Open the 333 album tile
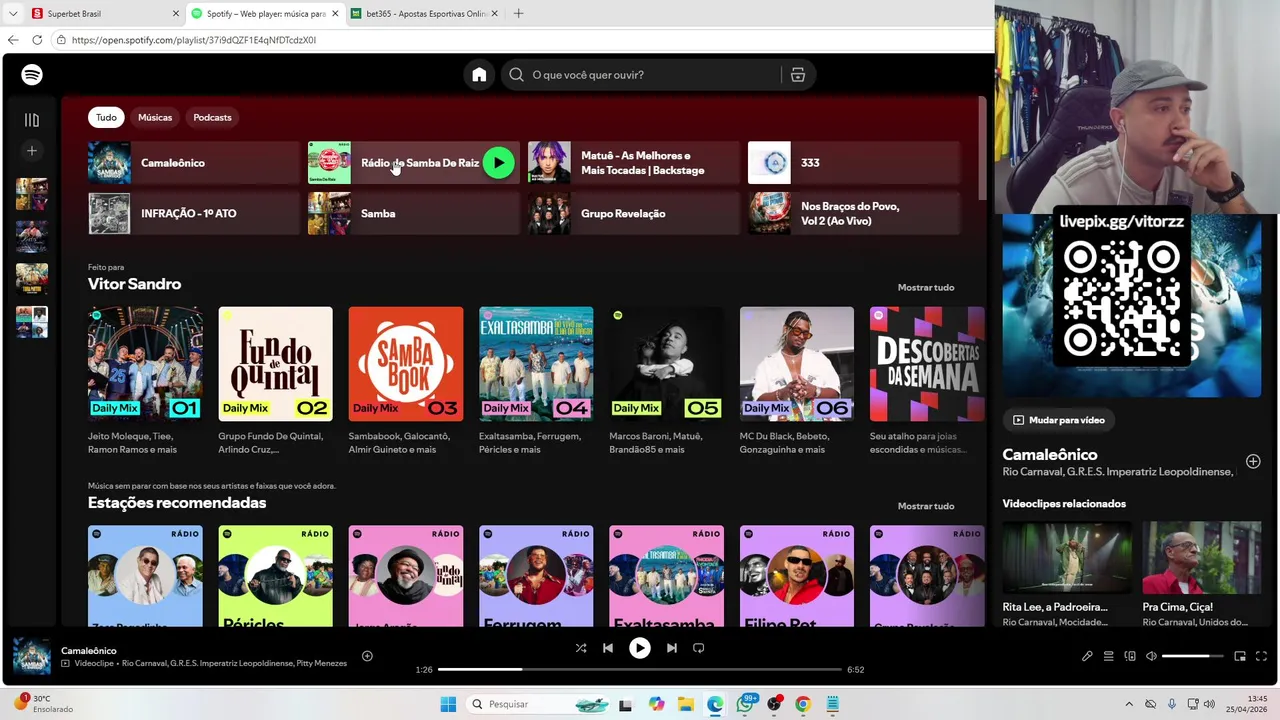Screen dimensions: 1280x720 854,163
